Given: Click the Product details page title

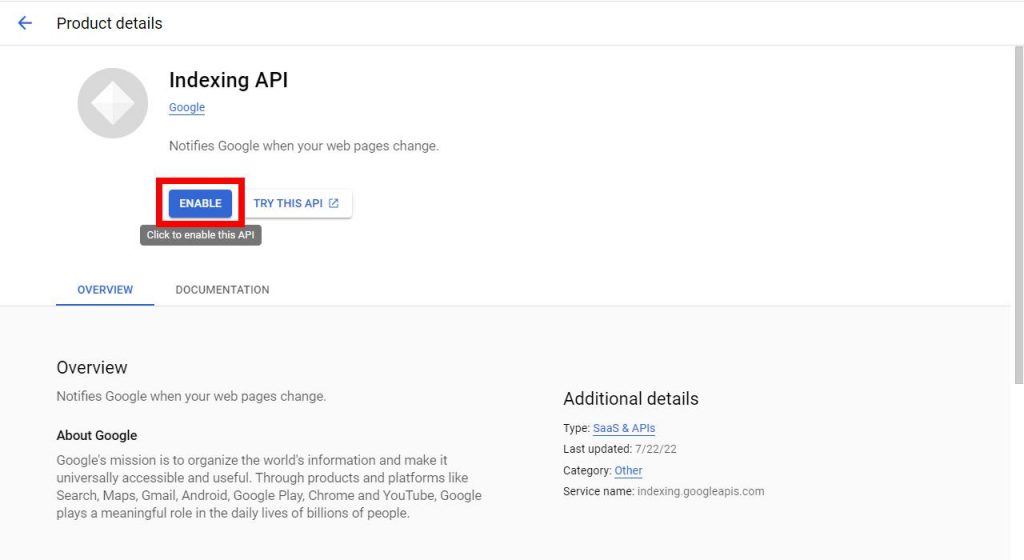Looking at the screenshot, I should [109, 23].
